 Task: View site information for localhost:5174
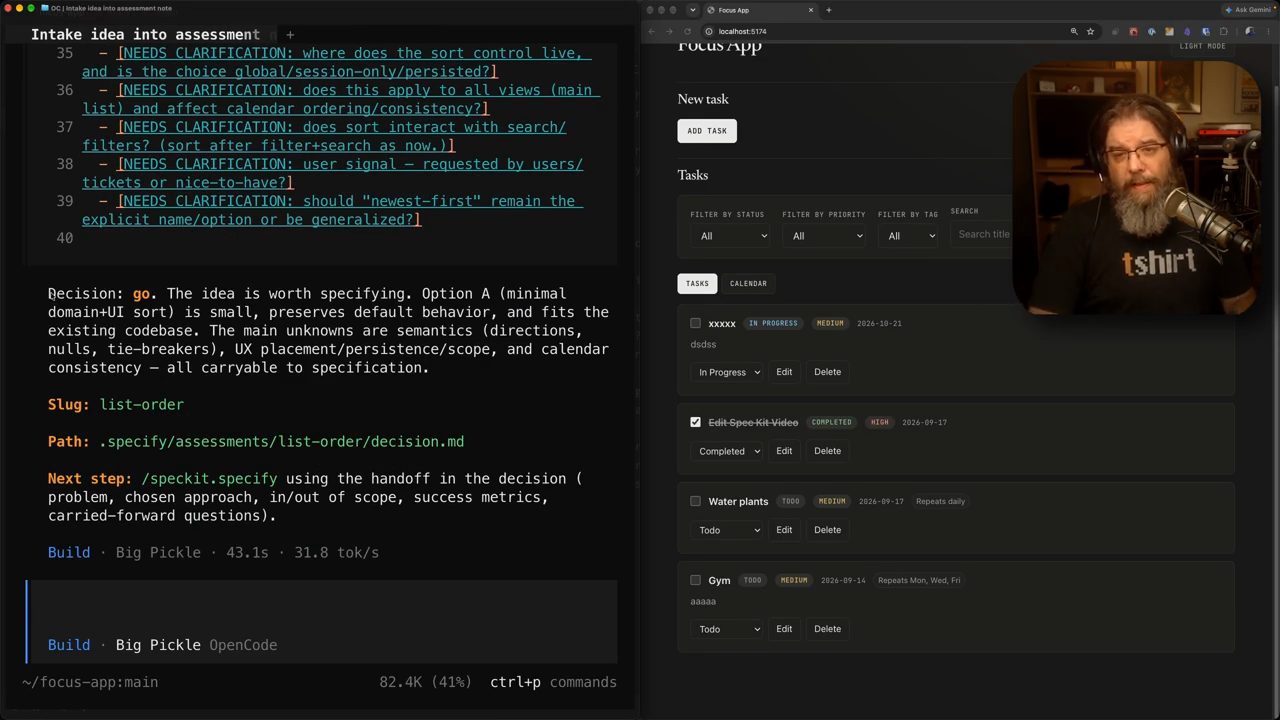tap(709, 31)
